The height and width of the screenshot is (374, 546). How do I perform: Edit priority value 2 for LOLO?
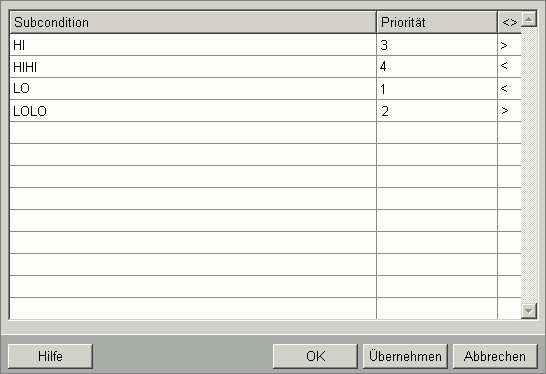pyautogui.click(x=437, y=111)
